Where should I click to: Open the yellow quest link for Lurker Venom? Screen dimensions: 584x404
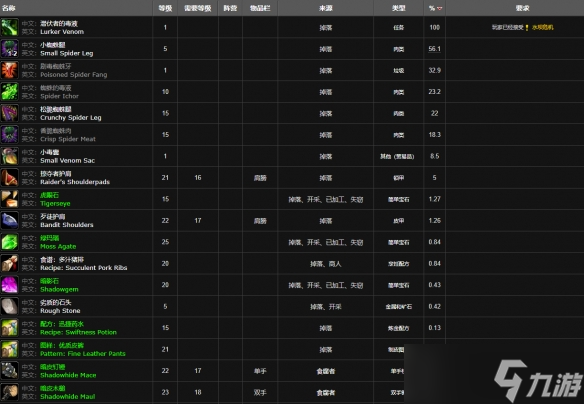point(543,28)
